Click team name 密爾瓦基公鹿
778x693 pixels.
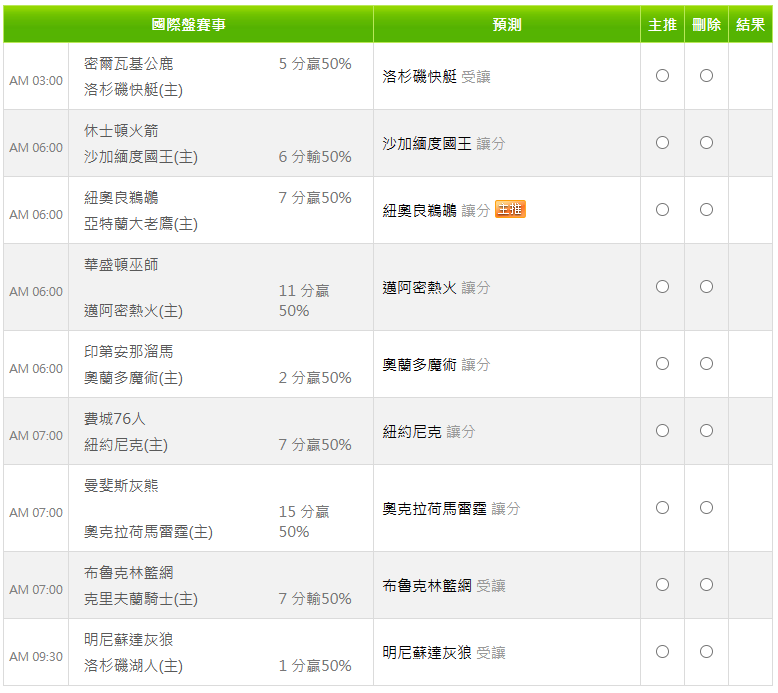tap(129, 64)
